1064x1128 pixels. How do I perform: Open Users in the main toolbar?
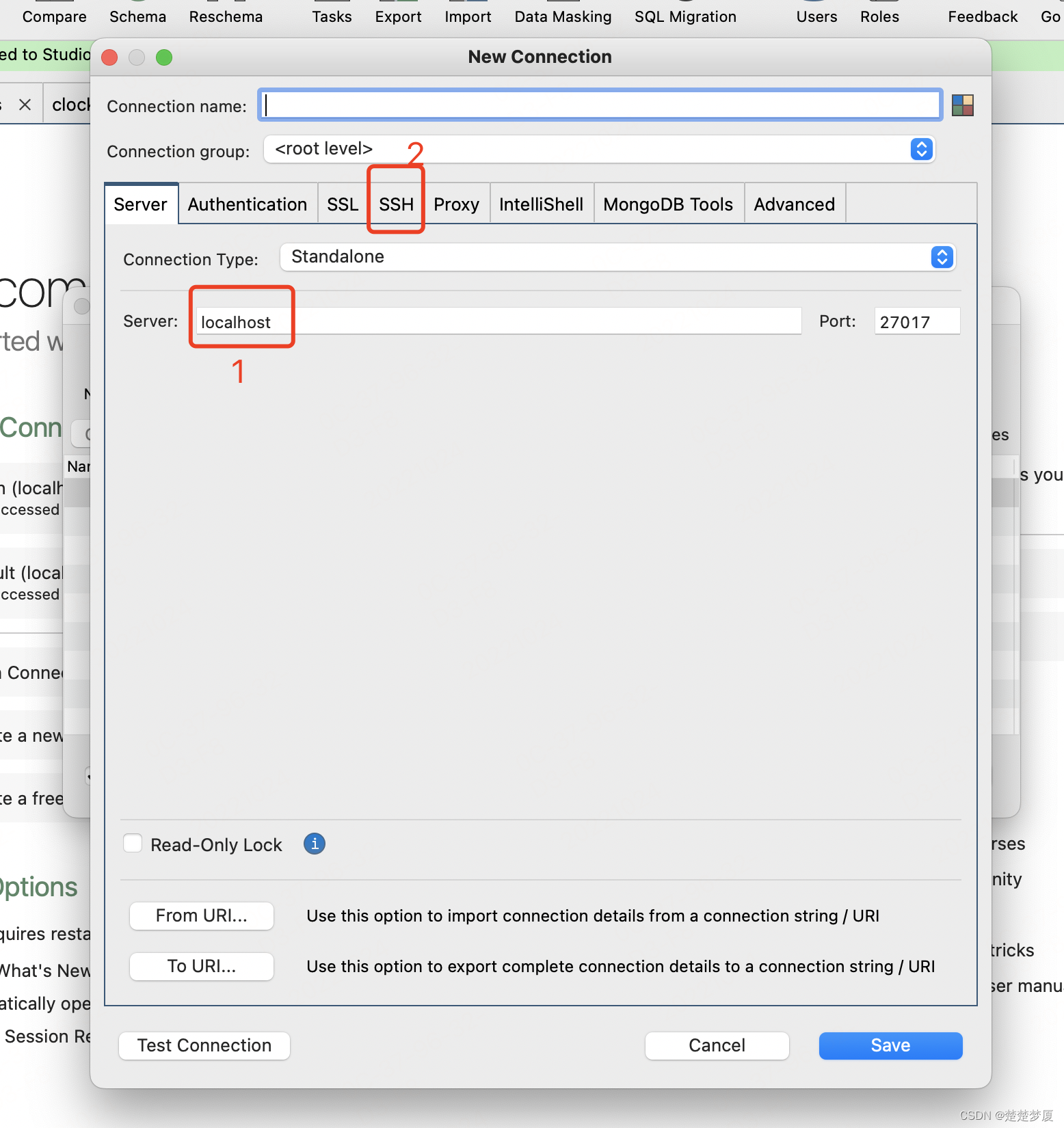pos(817,16)
